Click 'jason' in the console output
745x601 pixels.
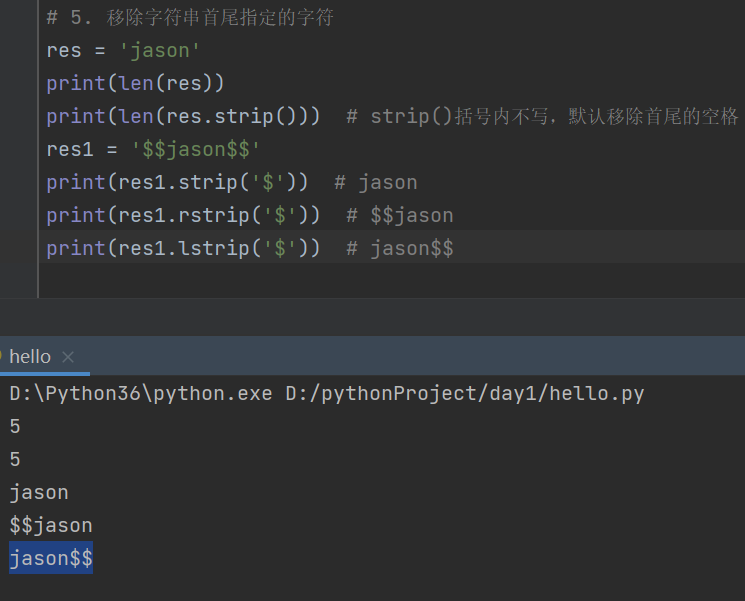(39, 493)
